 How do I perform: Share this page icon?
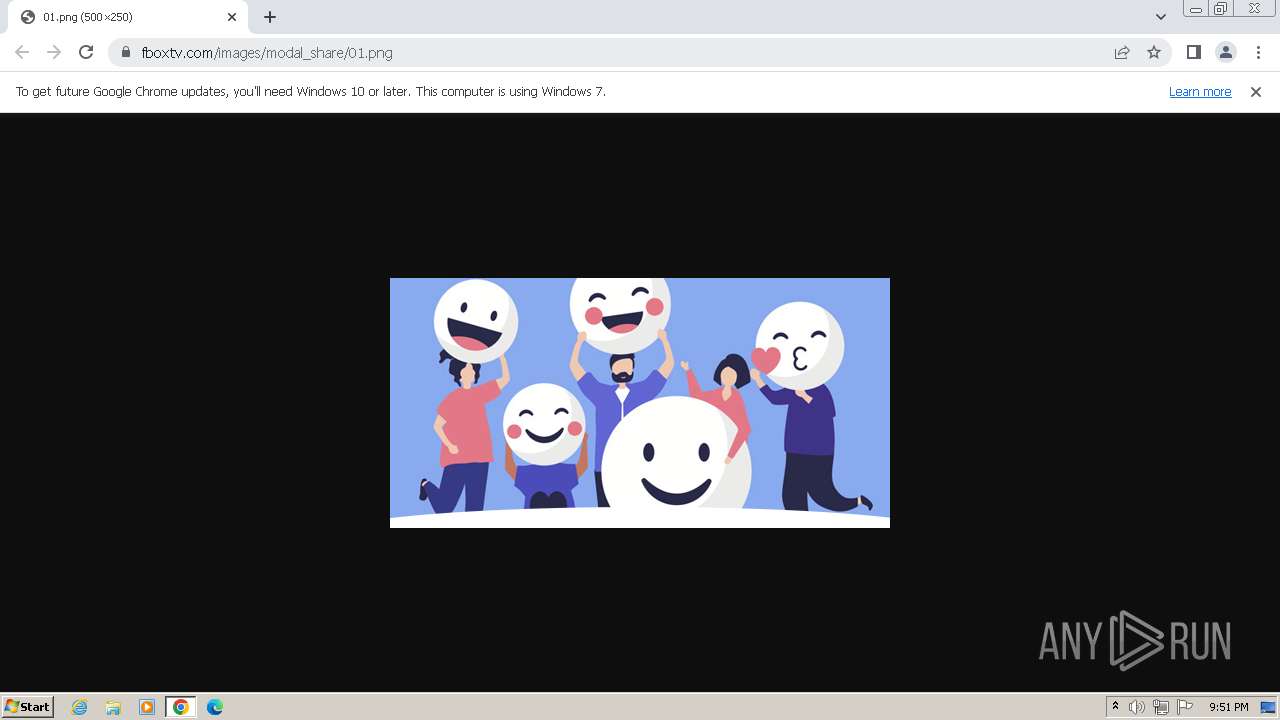(1122, 52)
